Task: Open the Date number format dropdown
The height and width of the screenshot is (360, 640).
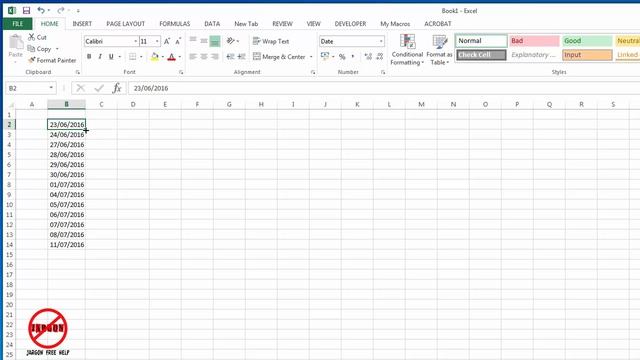Action: (x=381, y=41)
